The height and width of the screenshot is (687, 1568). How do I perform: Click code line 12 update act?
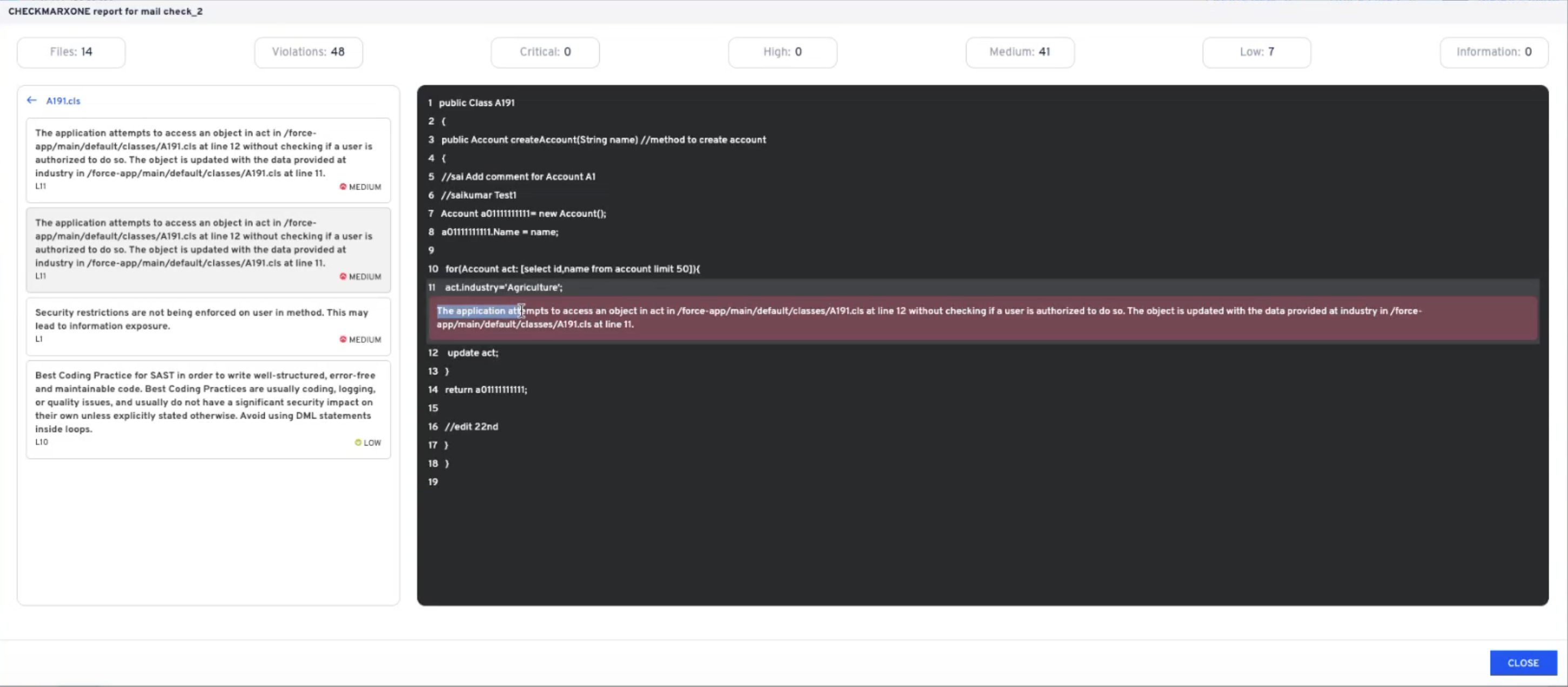(x=472, y=353)
